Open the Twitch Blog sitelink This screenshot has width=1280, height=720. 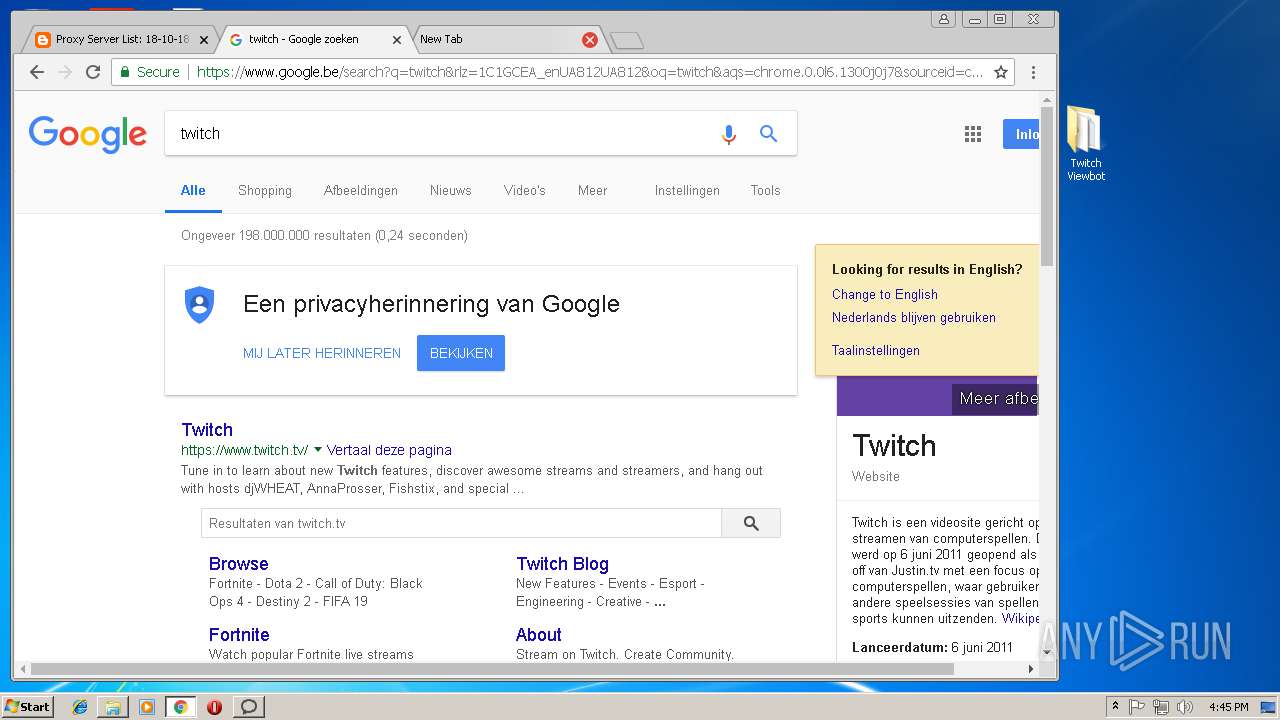point(562,564)
